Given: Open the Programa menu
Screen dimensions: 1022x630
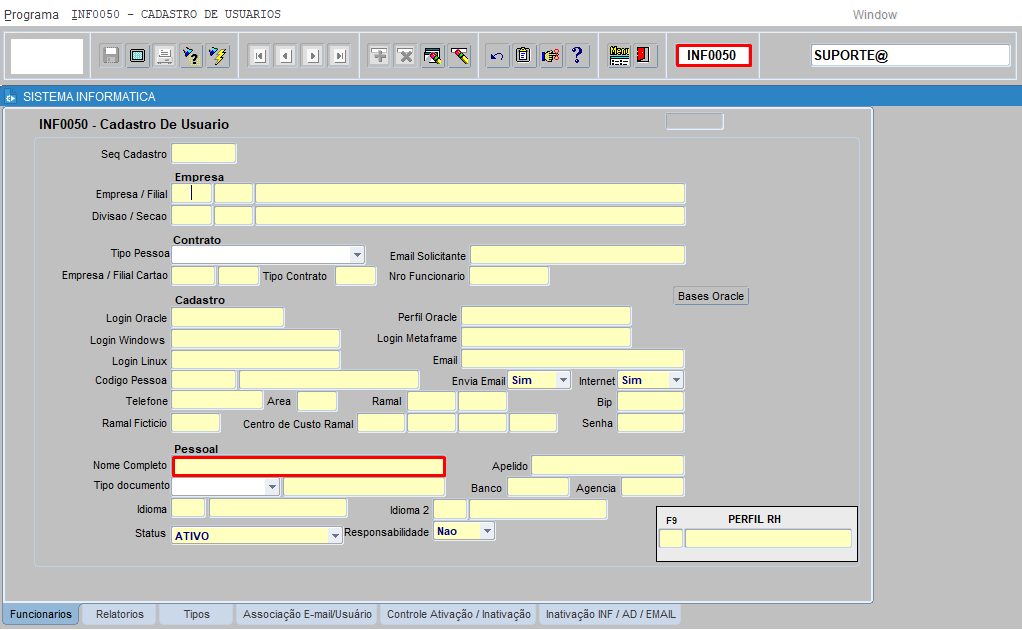Looking at the screenshot, I should (31, 14).
